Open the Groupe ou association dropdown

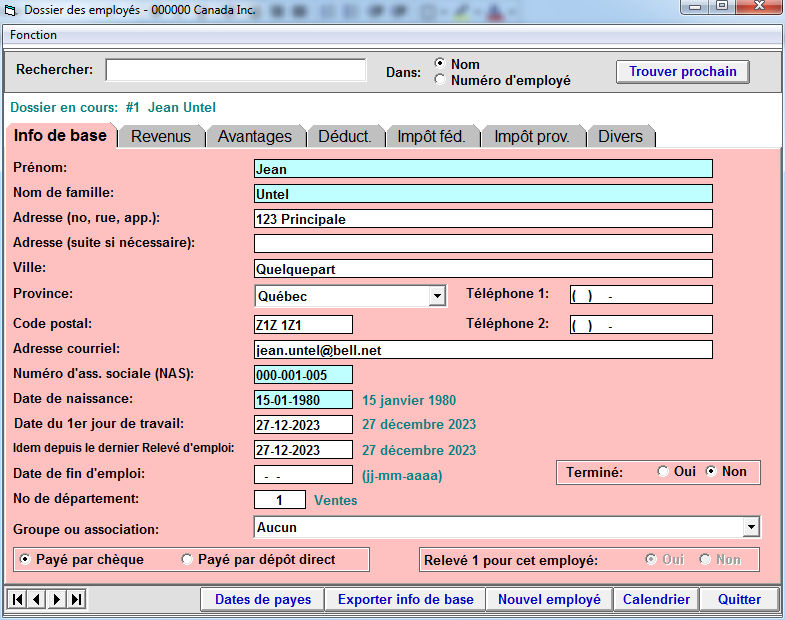[751, 527]
